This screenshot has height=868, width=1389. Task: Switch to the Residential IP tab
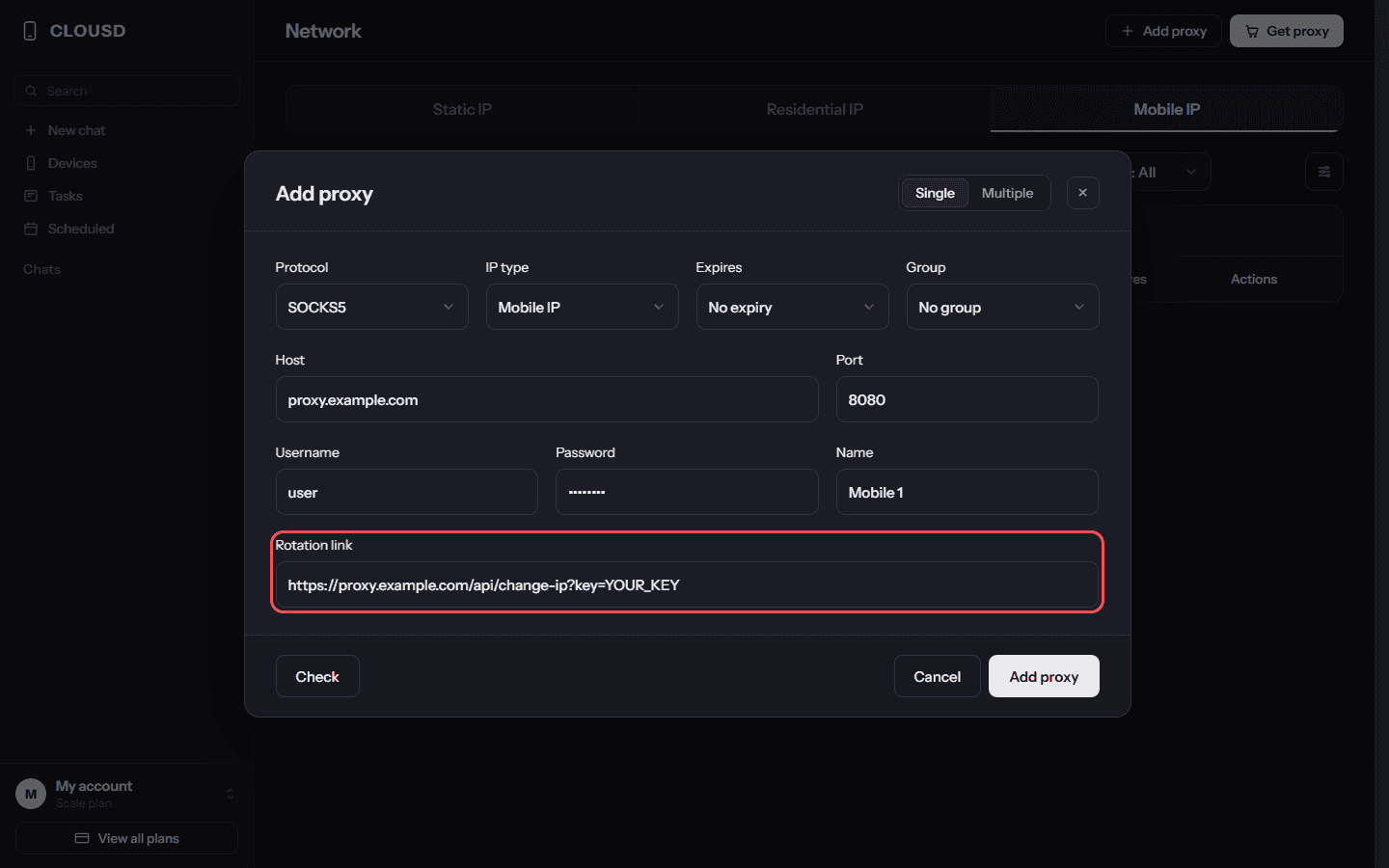pyautogui.click(x=815, y=109)
